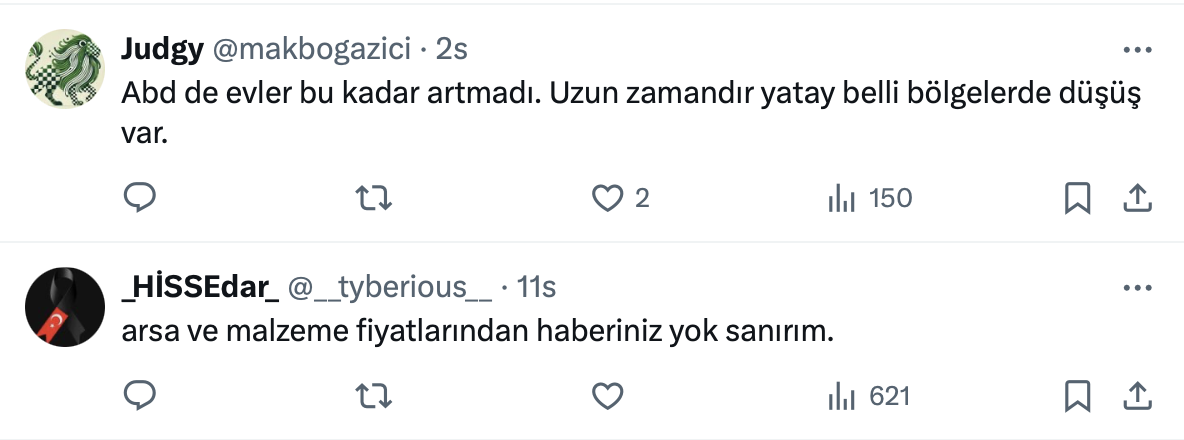
Task: Like the _HİSSEdar_ tweet
Action: click(608, 397)
